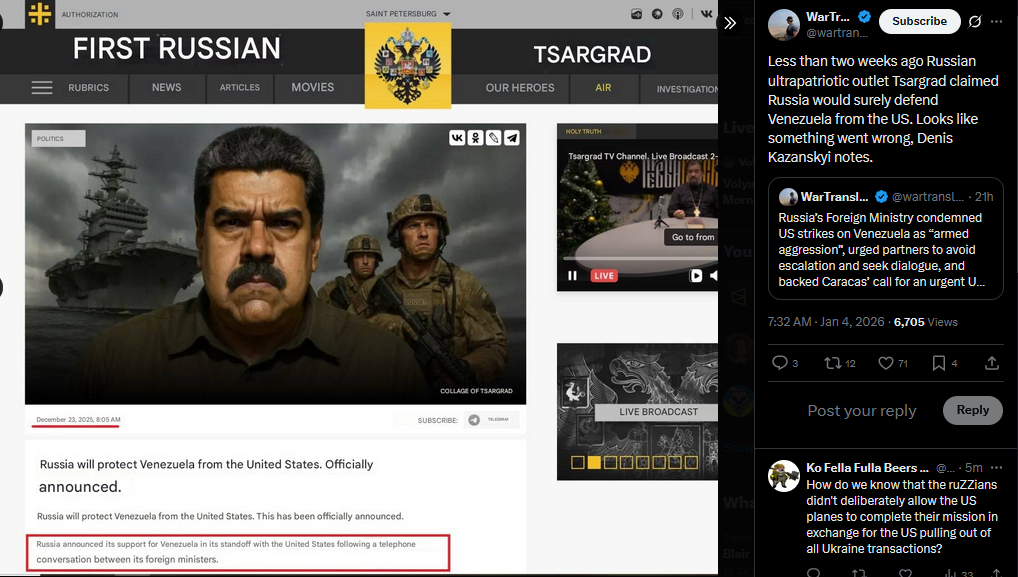
Task: Select the MOVIES navigation item
Action: (312, 88)
